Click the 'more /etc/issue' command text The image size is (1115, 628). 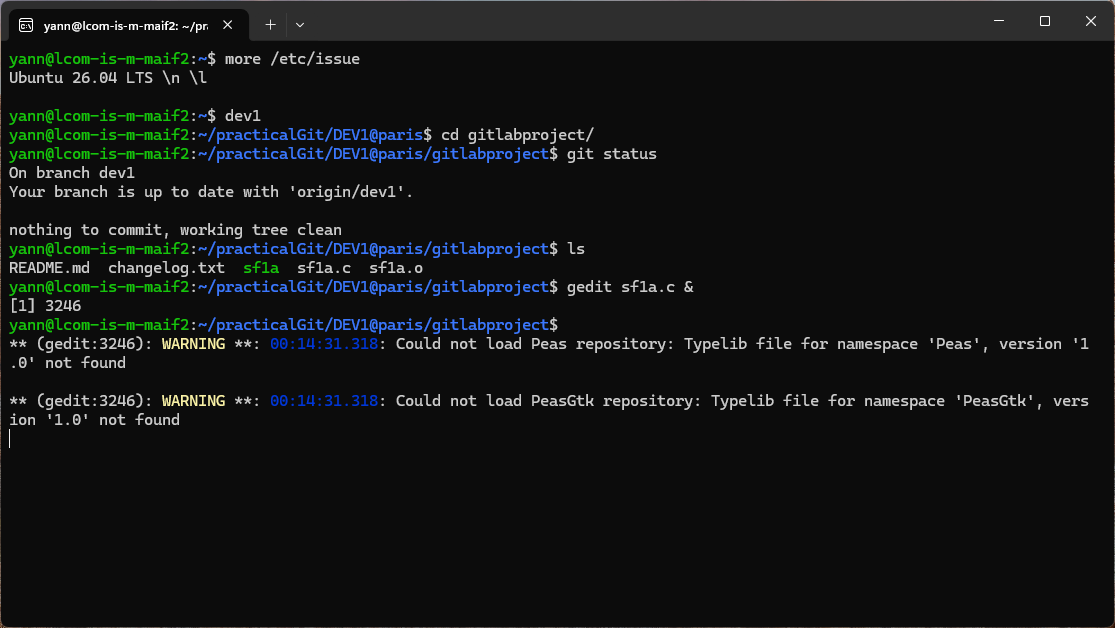point(292,59)
